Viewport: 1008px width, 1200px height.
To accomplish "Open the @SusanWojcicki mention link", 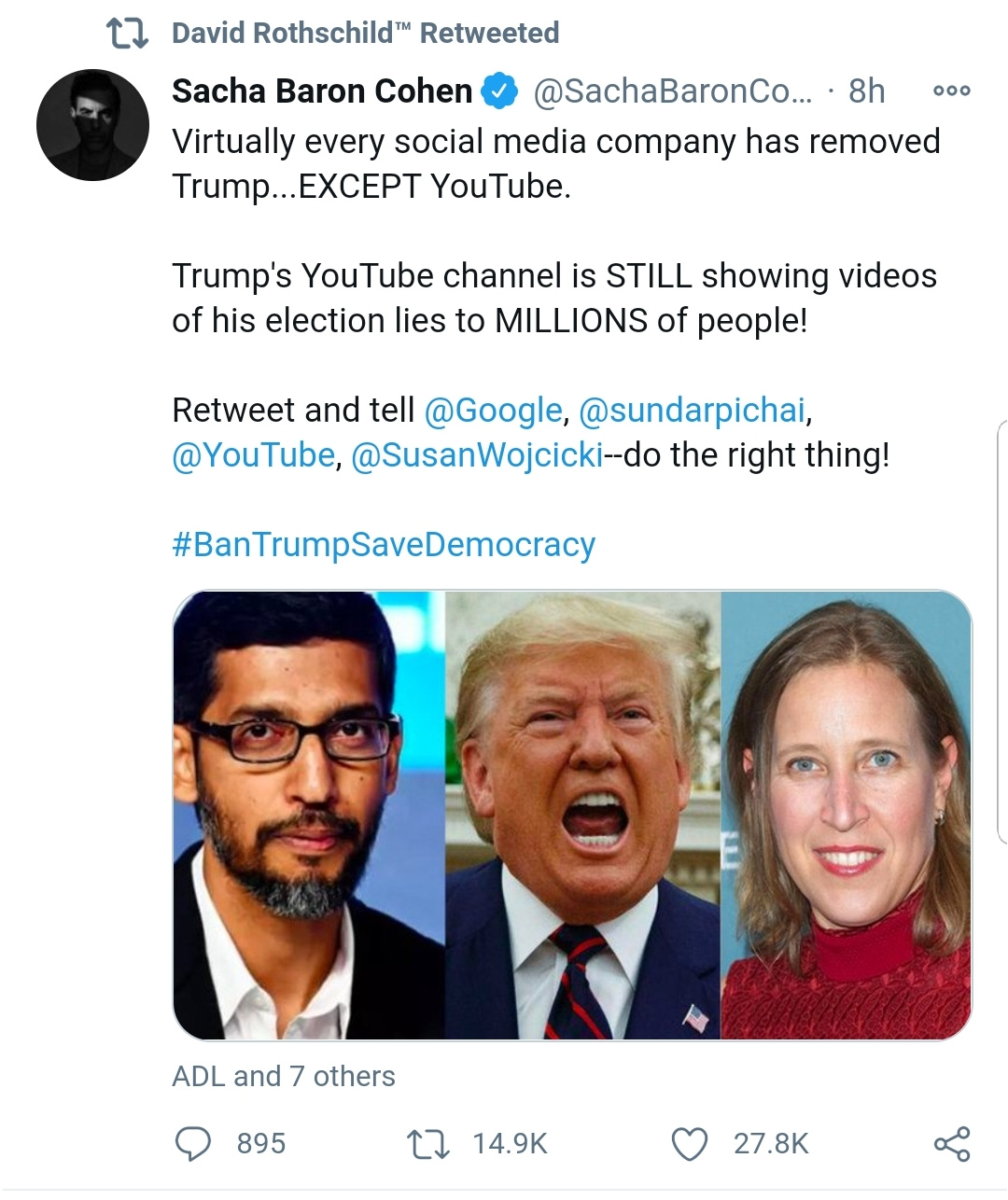I will [x=477, y=454].
